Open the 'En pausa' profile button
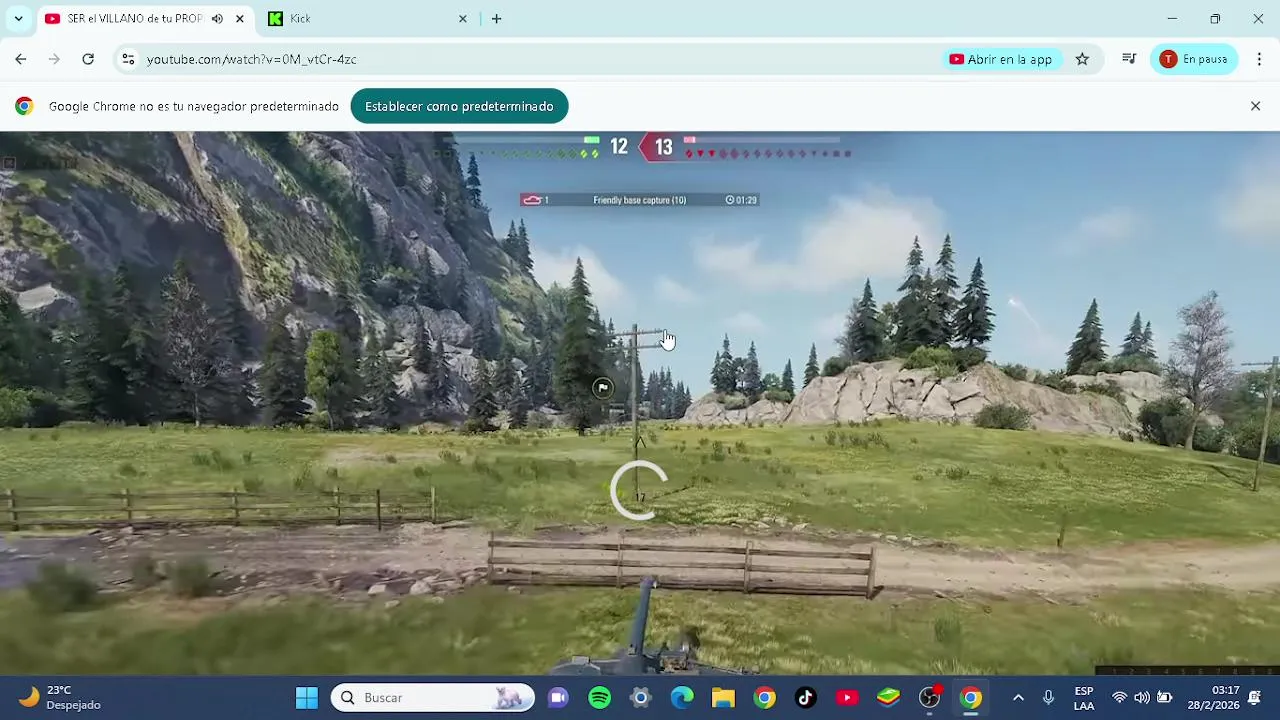 [x=1194, y=59]
